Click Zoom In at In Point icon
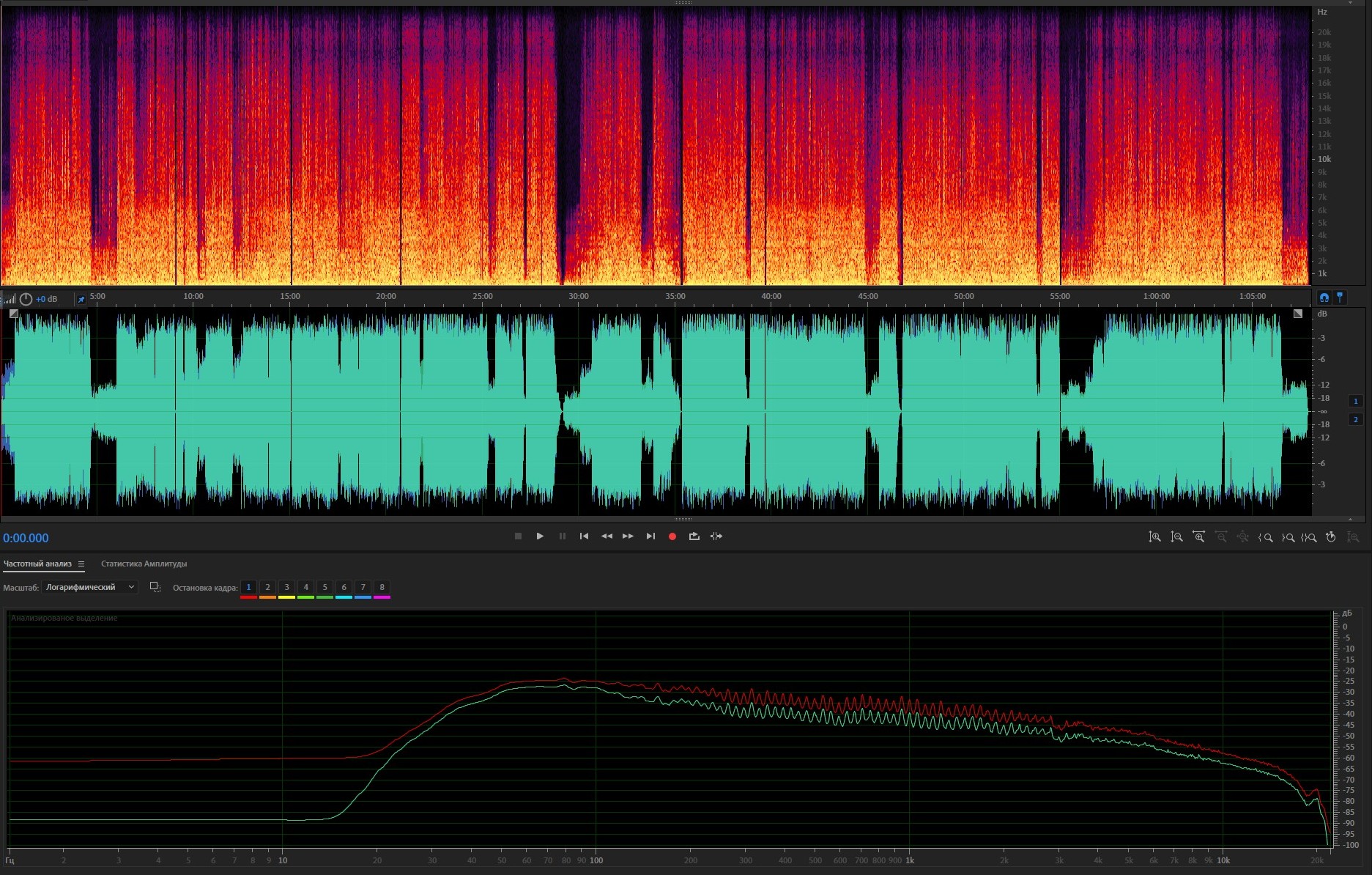 (1265, 537)
